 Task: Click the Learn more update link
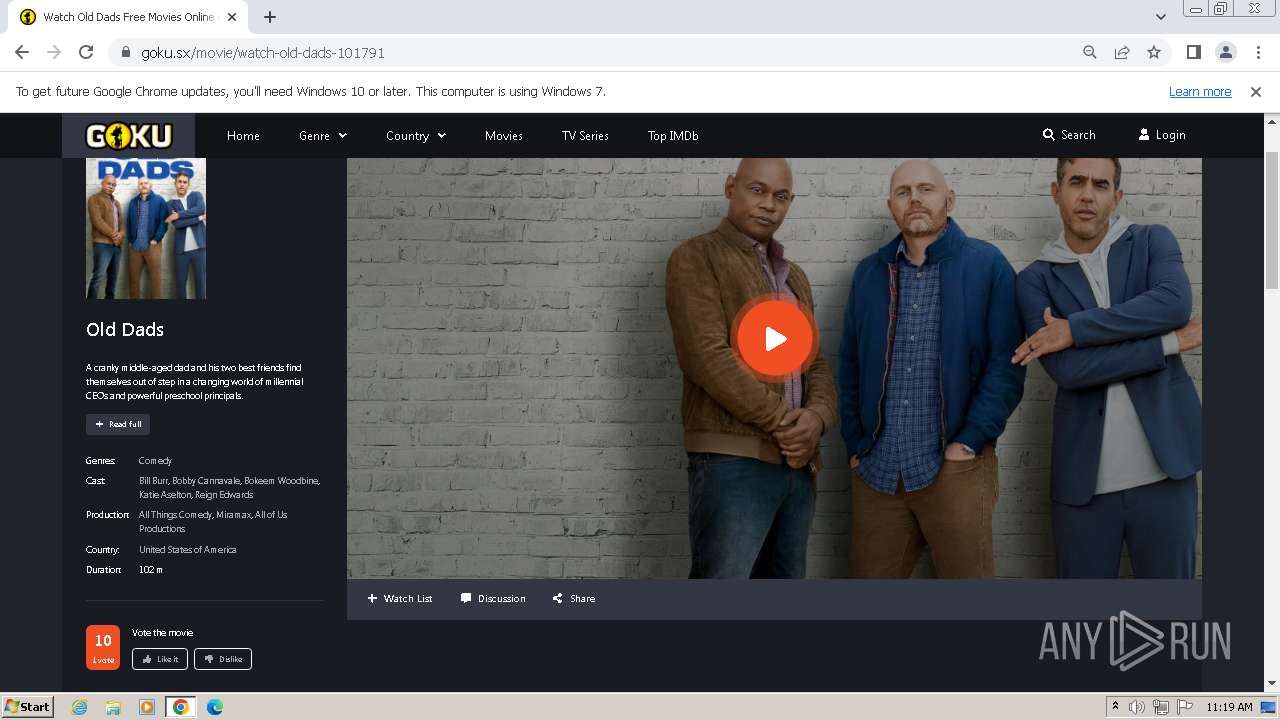1200,91
